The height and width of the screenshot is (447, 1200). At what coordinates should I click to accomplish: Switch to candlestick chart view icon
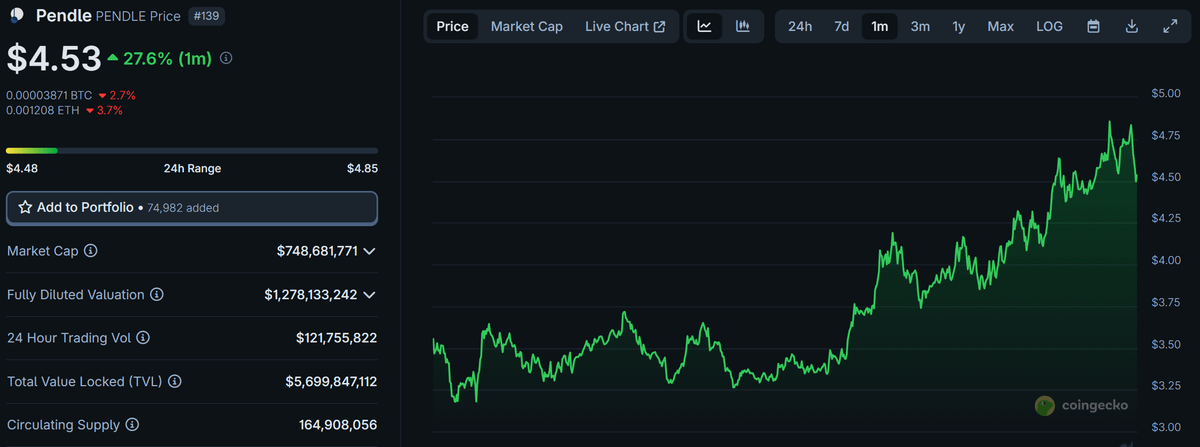point(743,26)
